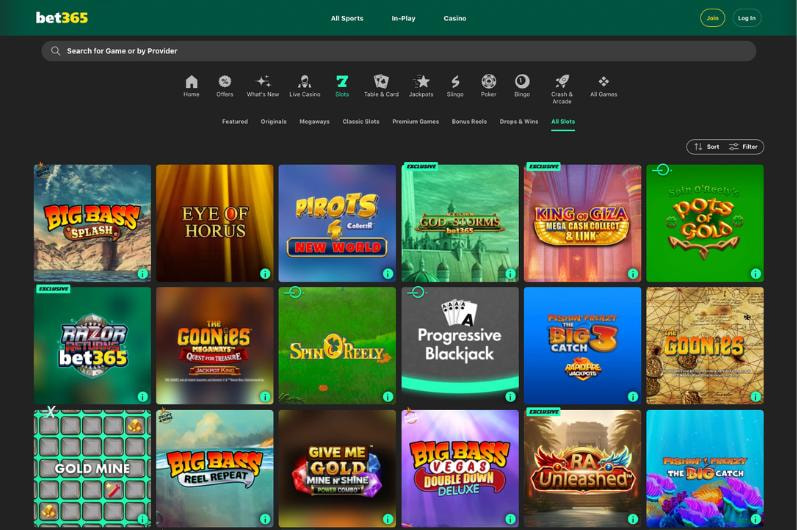Show info for Give Me Gold
The image size is (797, 530).
pyautogui.click(x=388, y=519)
